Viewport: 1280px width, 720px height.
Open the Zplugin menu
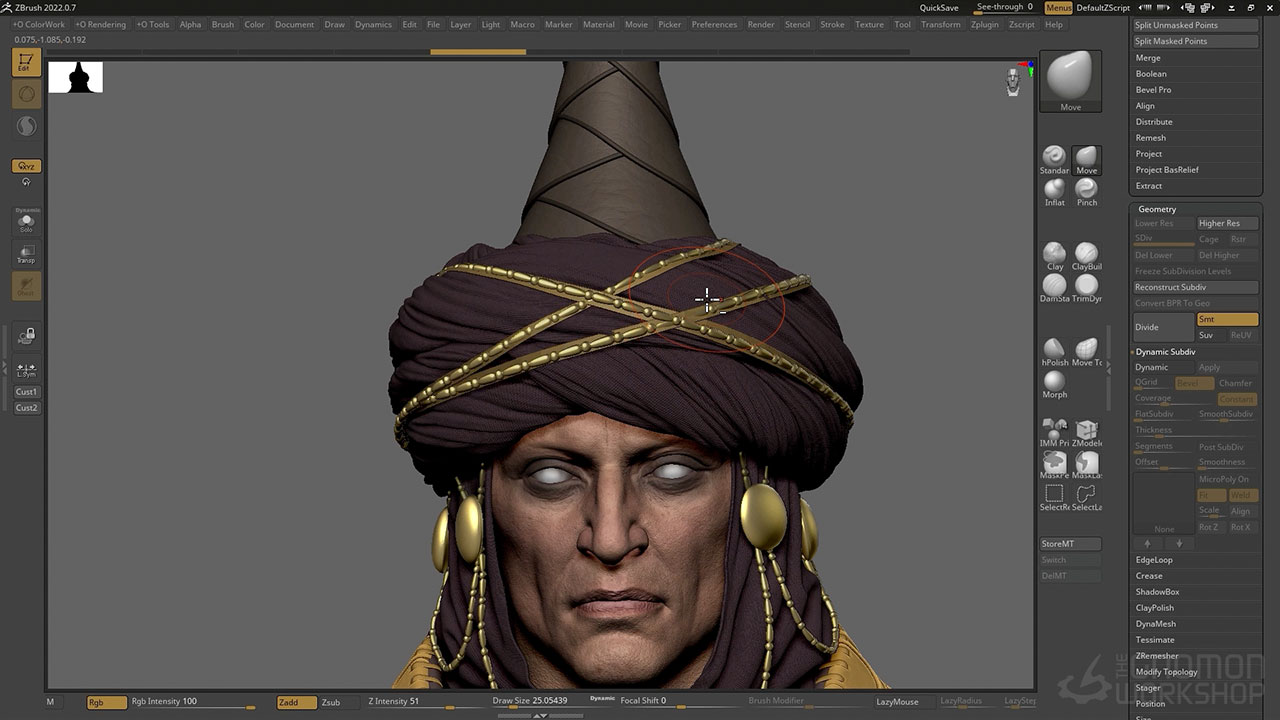tap(984, 24)
